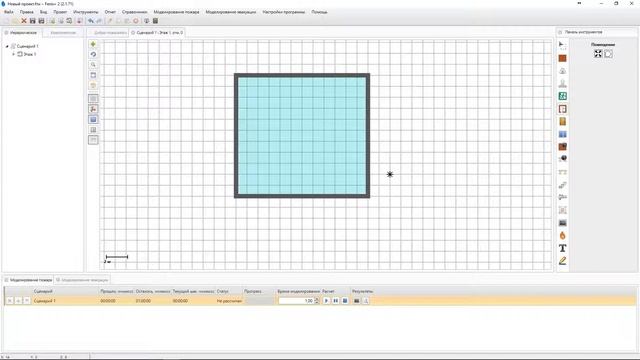Select the arrow pointer tool in tools panel
This screenshot has width=640, height=360.
[562, 45]
